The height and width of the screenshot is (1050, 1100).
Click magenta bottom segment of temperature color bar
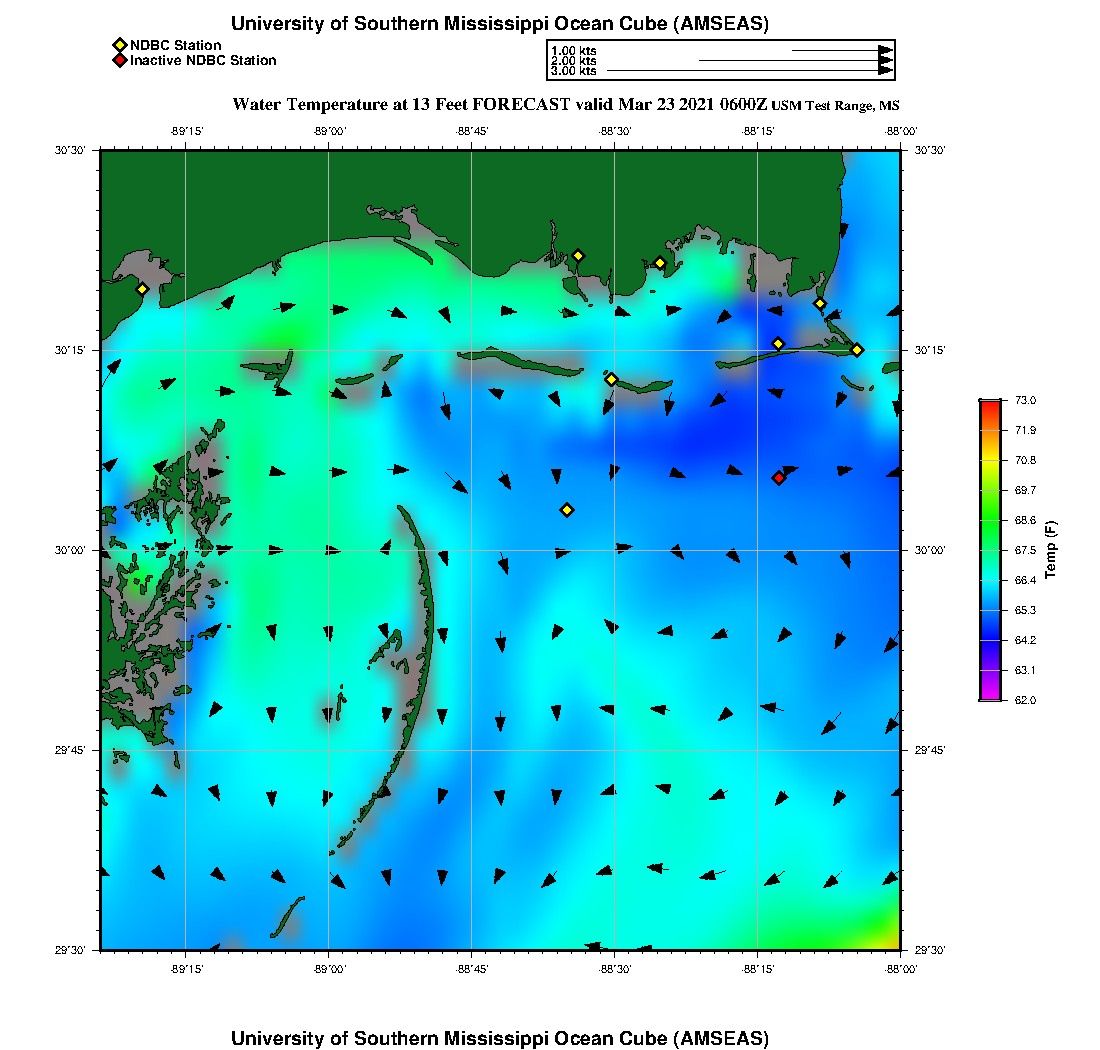989,691
